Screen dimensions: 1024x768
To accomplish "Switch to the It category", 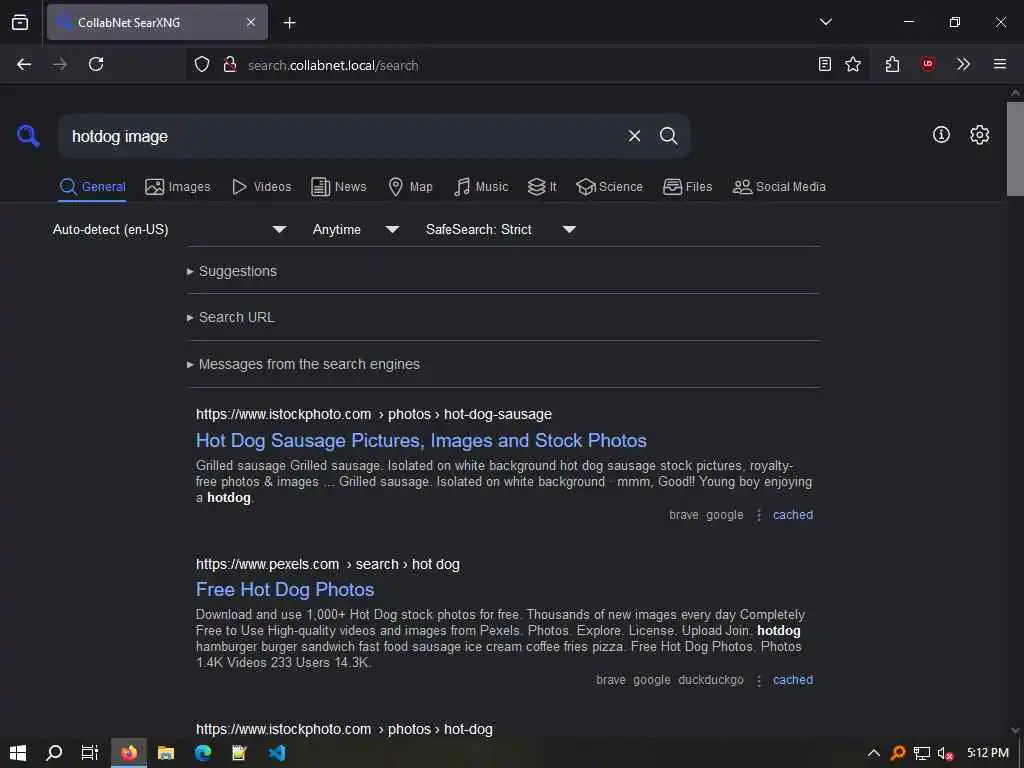I will 542,187.
